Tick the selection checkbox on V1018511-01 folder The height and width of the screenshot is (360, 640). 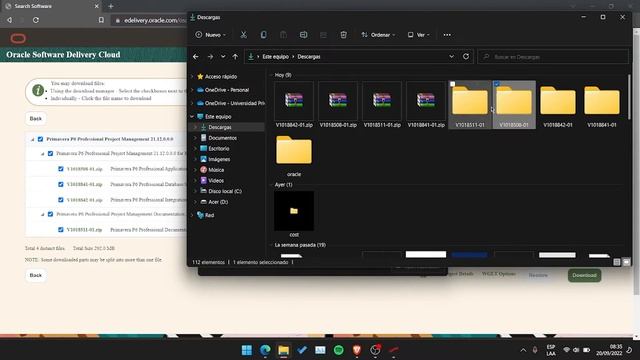pyautogui.click(x=452, y=84)
